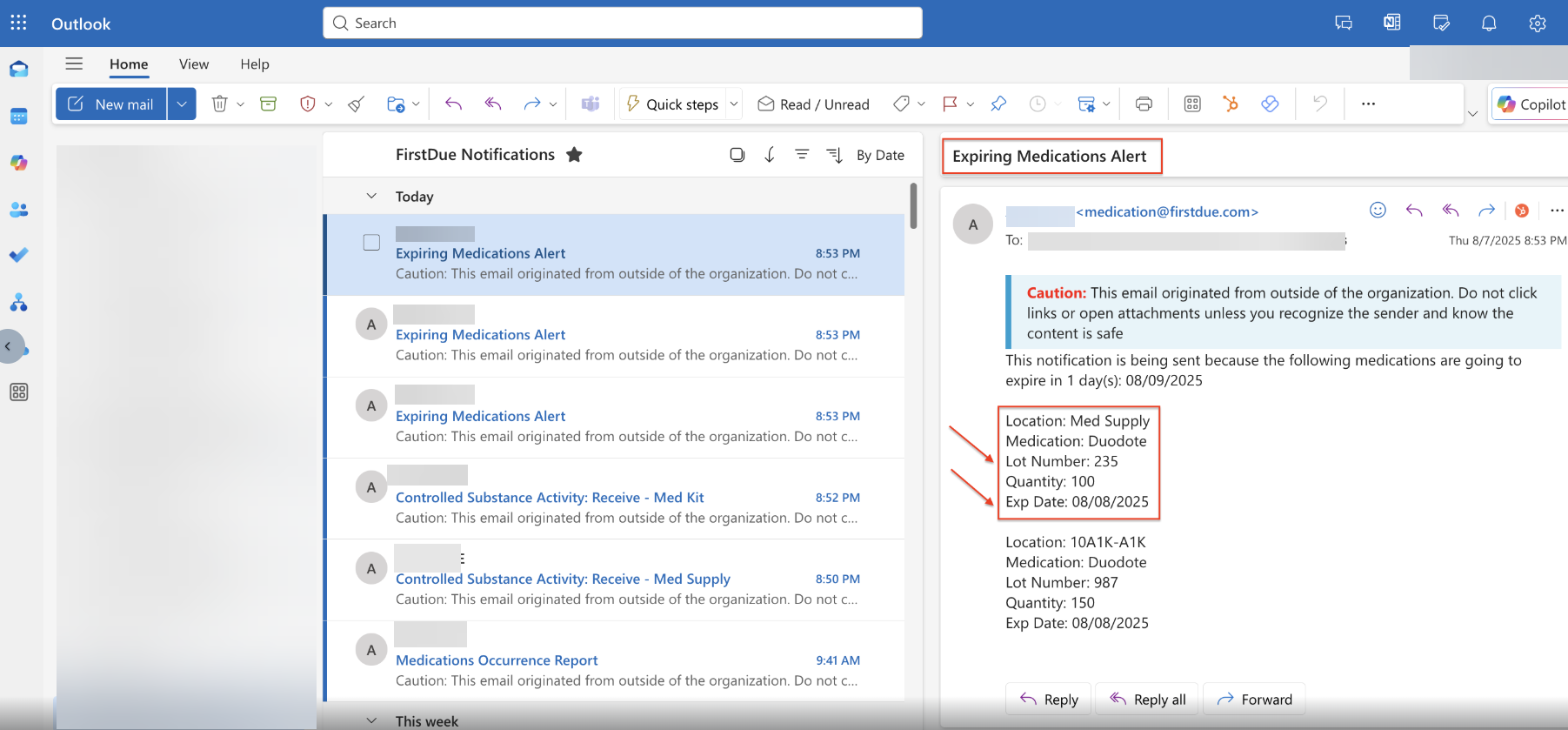Open Settings gear icon in header
Viewport: 1568px width, 730px height.
click(x=1538, y=23)
